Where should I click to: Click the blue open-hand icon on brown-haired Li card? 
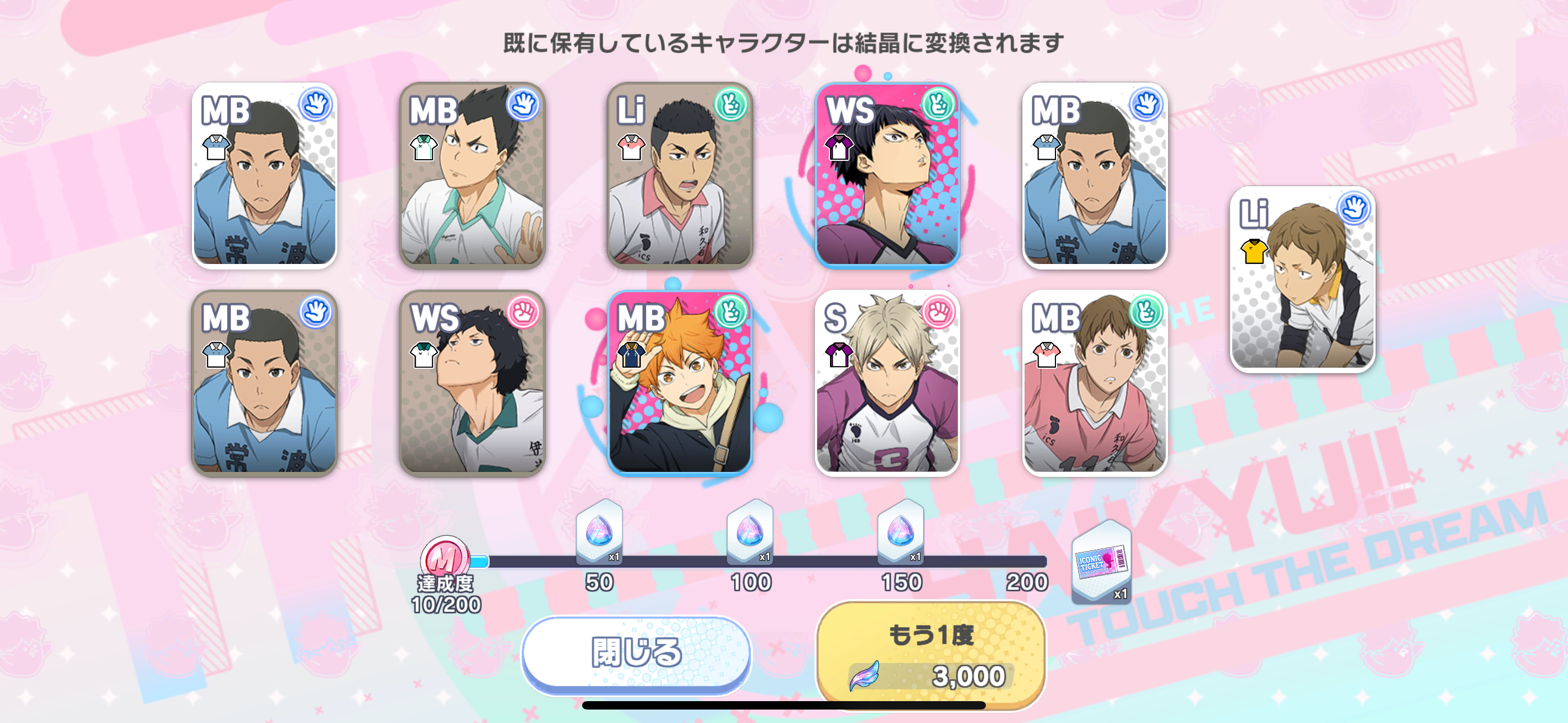coord(1354,208)
